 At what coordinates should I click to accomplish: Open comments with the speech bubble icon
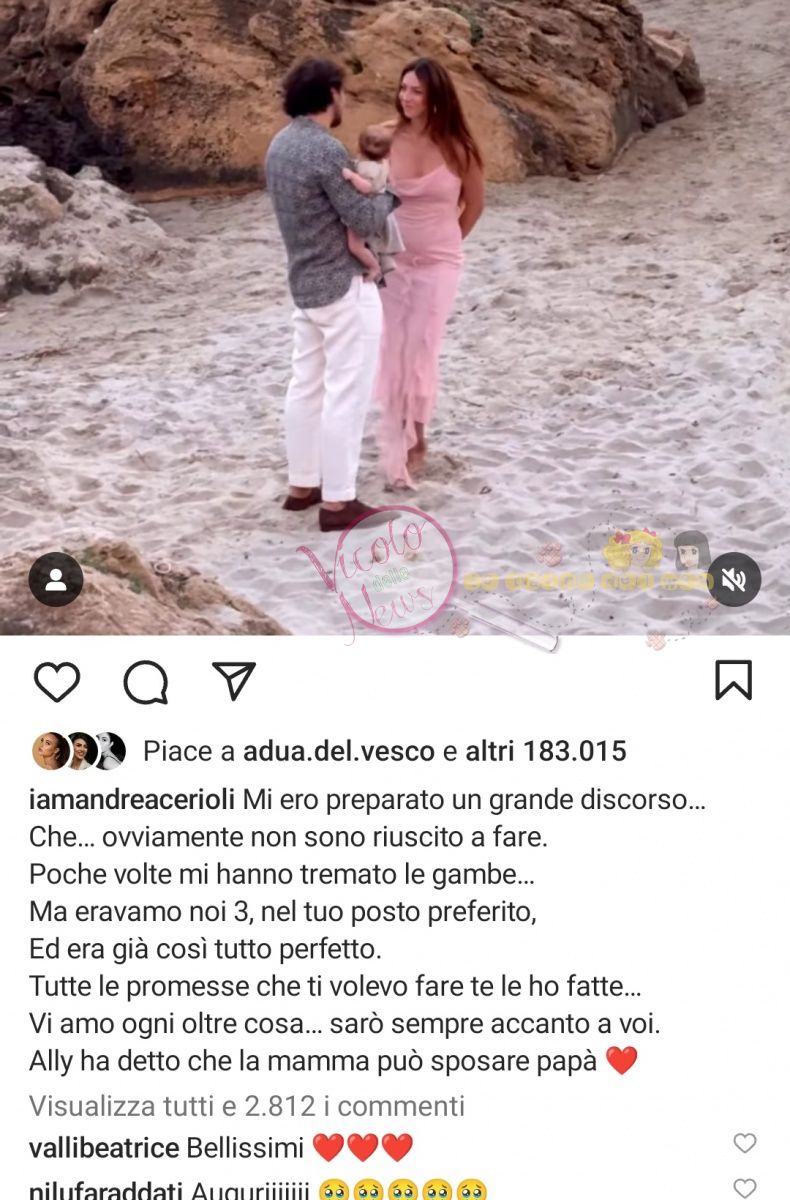tap(146, 682)
